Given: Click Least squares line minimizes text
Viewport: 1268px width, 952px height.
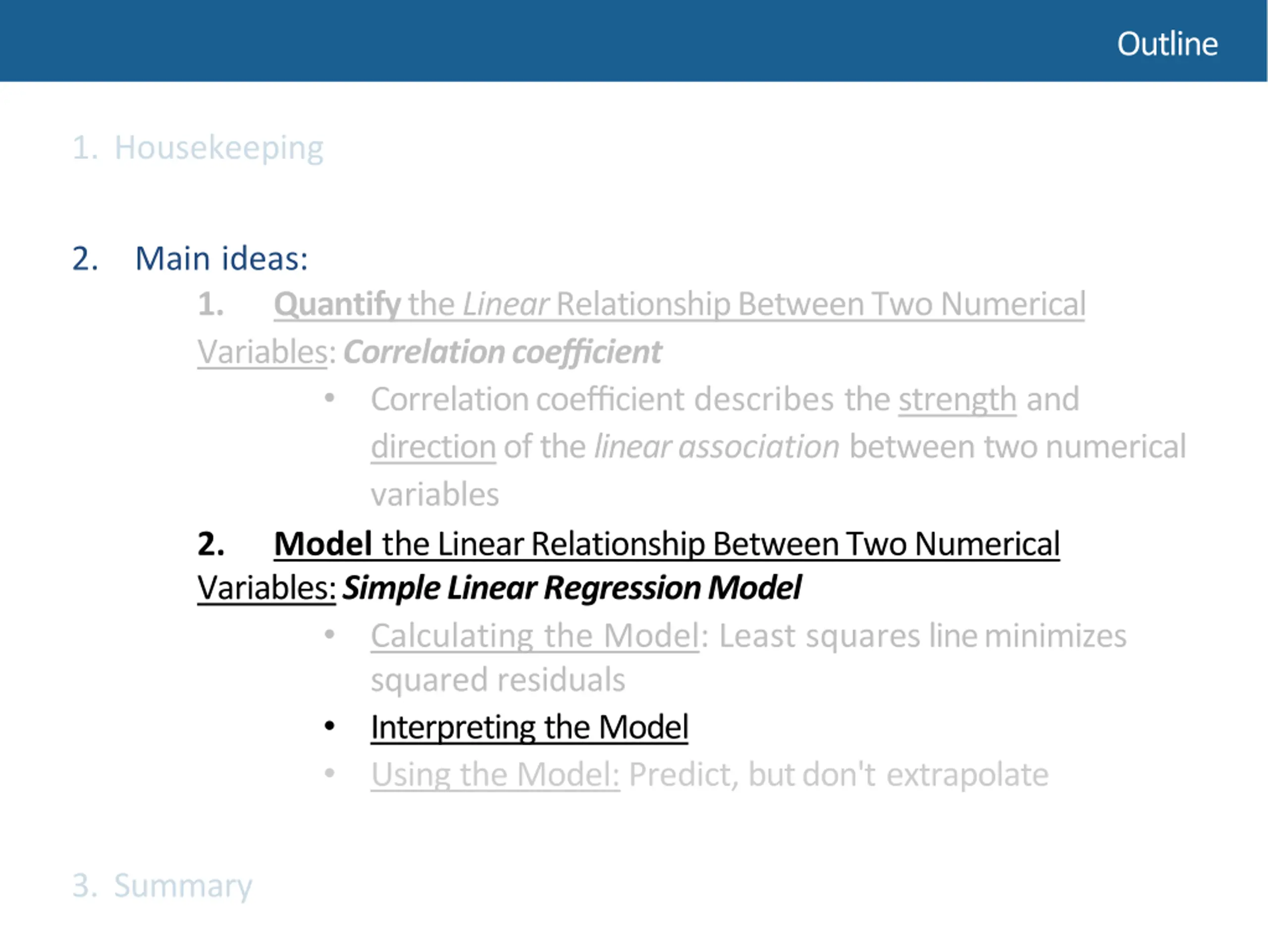Looking at the screenshot, I should (923, 635).
